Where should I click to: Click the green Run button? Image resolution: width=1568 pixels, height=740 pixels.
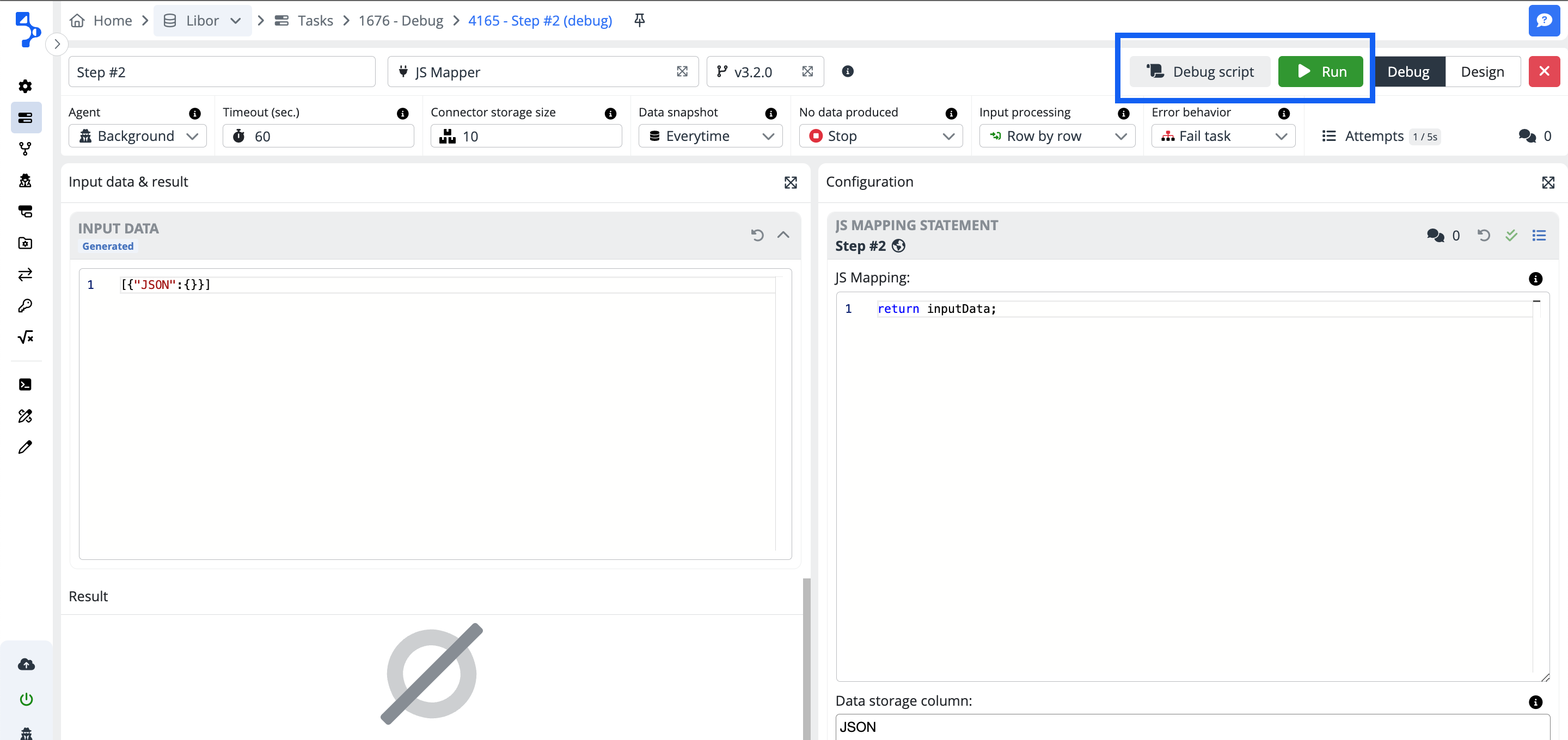pyautogui.click(x=1320, y=72)
